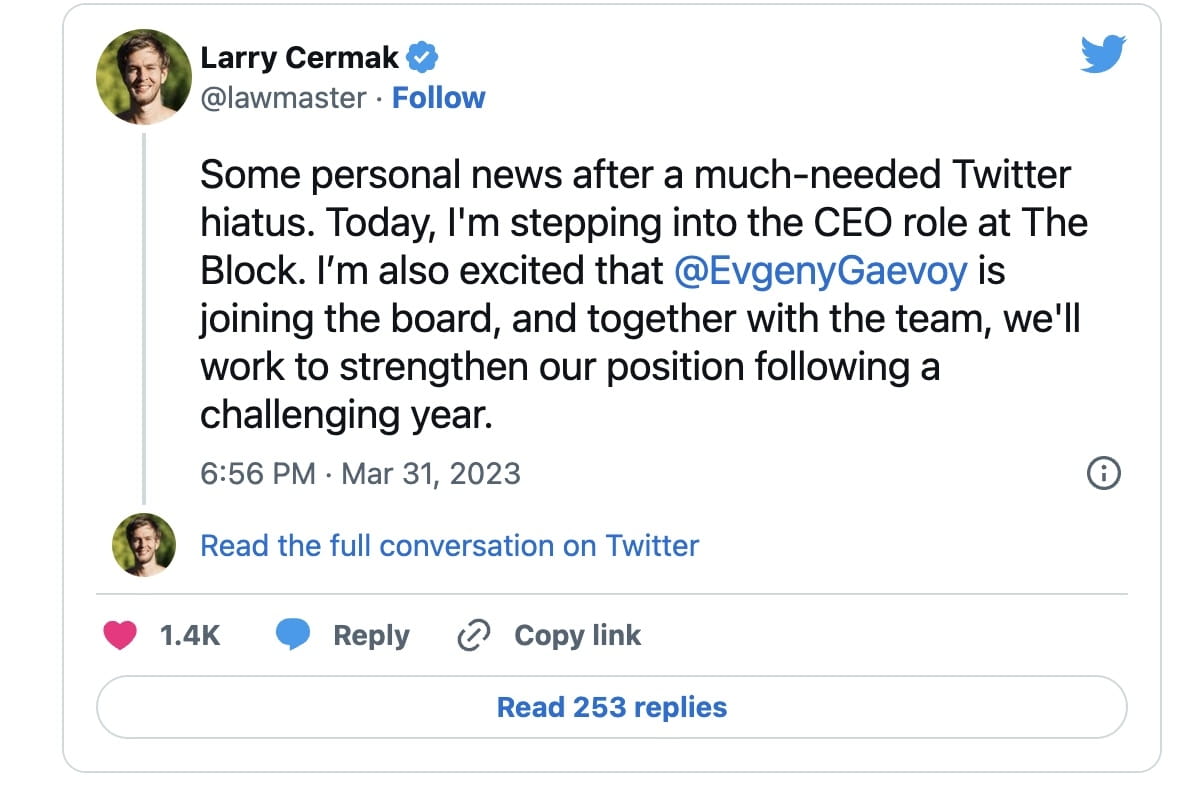This screenshot has width=1194, height=794.
Task: Click the grey thread line under the avatar
Action: (144, 320)
